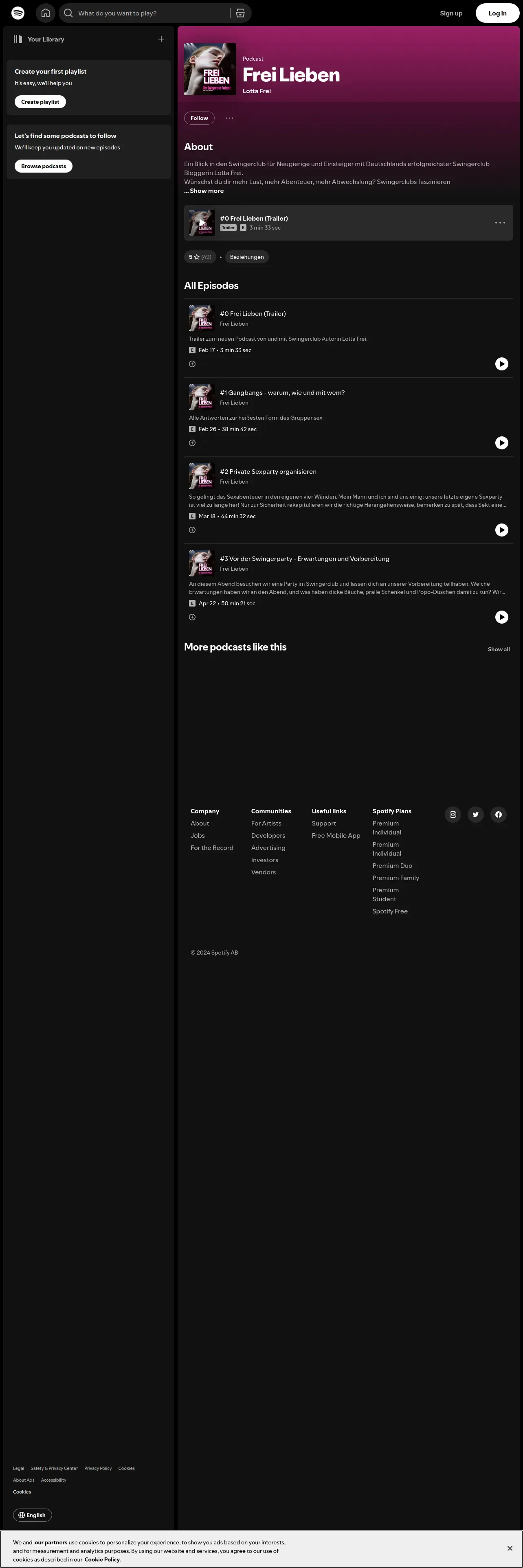
Task: Play episode #3 Vor der Swingerparty
Action: [502, 617]
